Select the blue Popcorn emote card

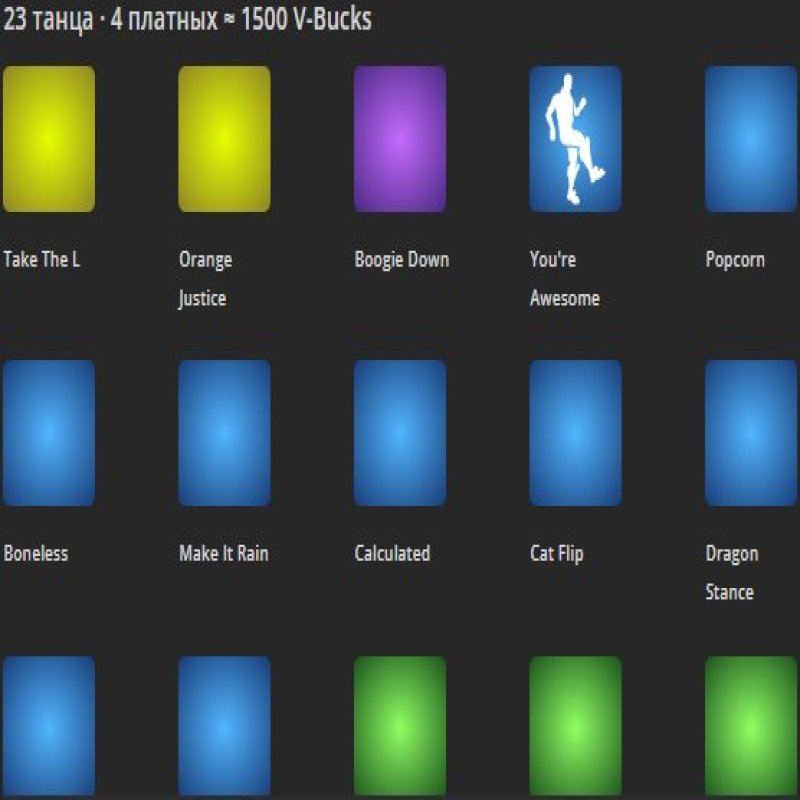(751, 139)
